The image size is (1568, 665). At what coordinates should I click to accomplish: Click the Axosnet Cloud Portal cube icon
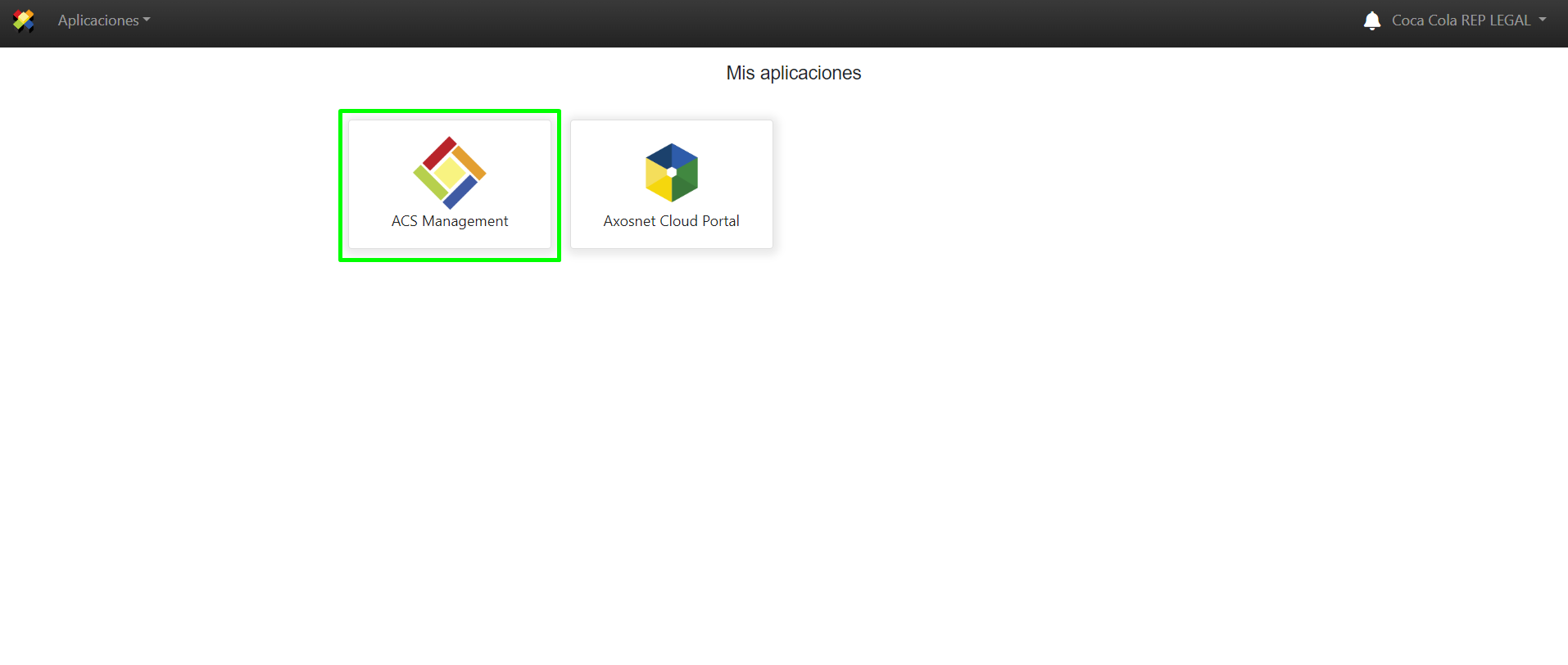[x=671, y=173]
